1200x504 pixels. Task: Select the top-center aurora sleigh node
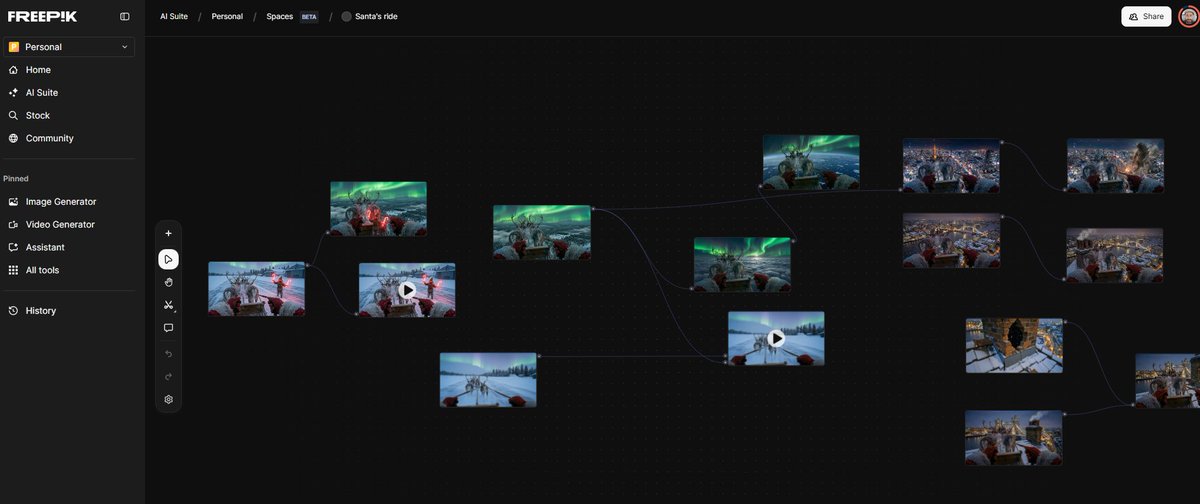pos(811,162)
